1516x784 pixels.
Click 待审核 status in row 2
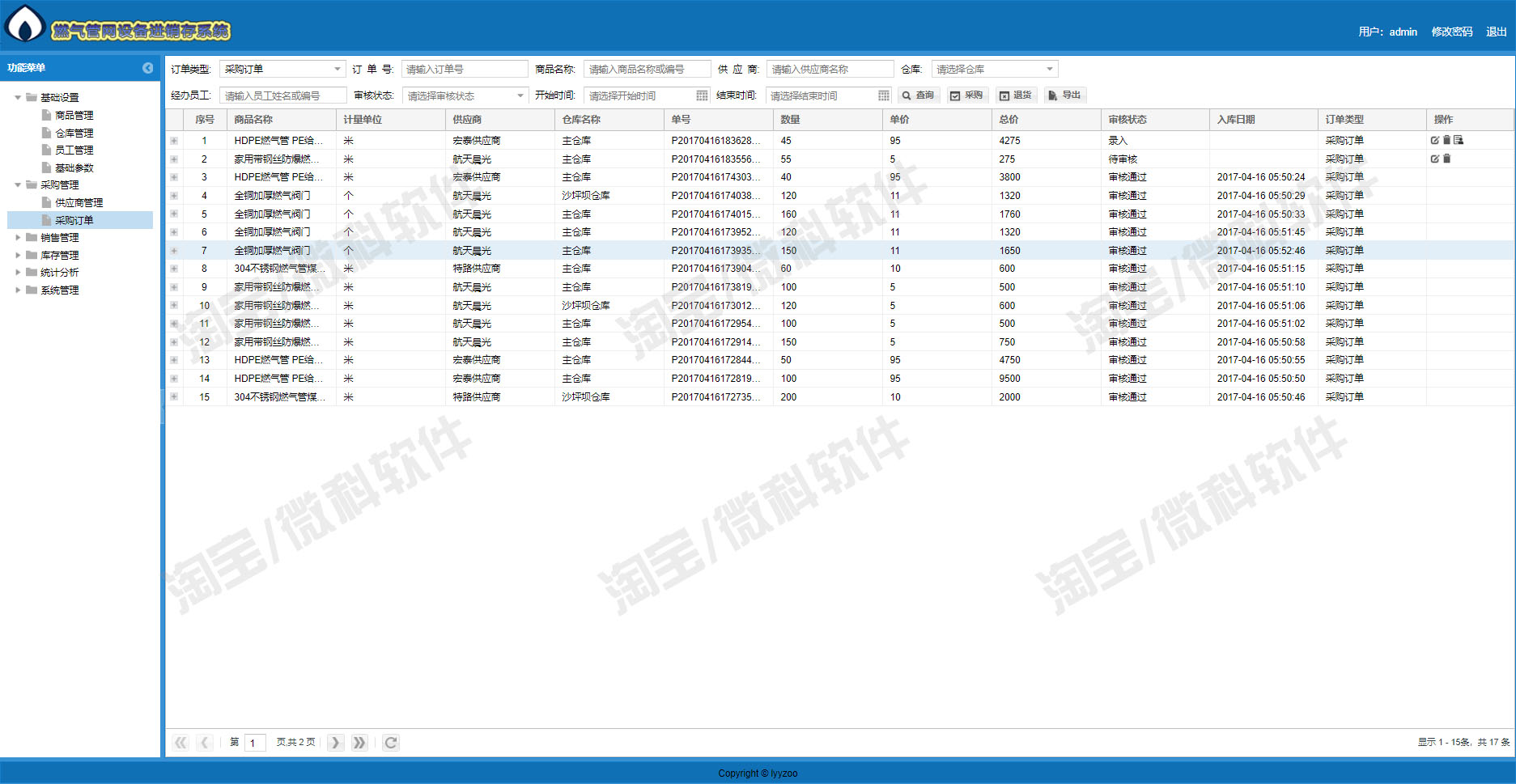point(1123,159)
